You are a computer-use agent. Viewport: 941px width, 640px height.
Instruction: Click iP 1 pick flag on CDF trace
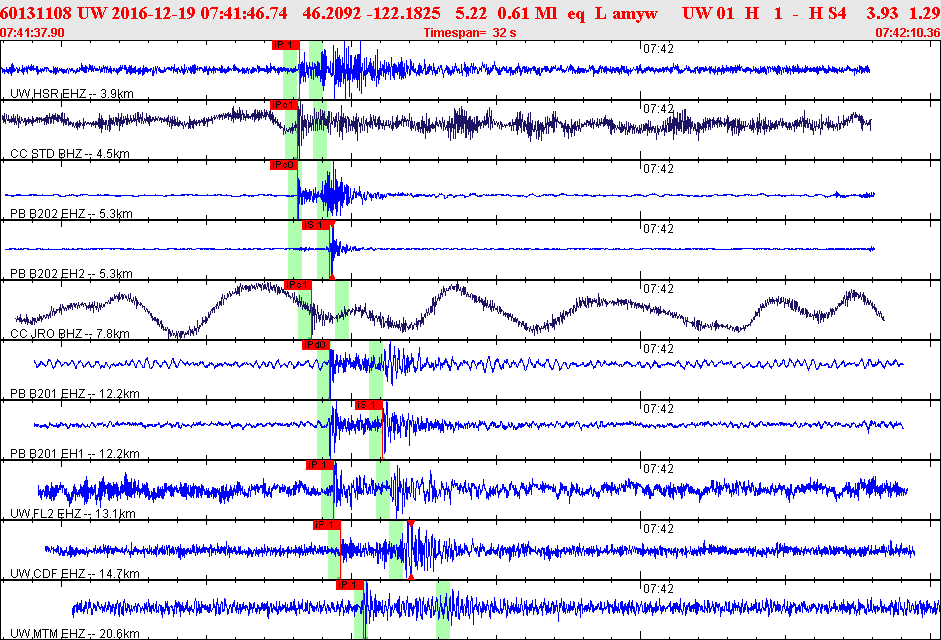326,525
